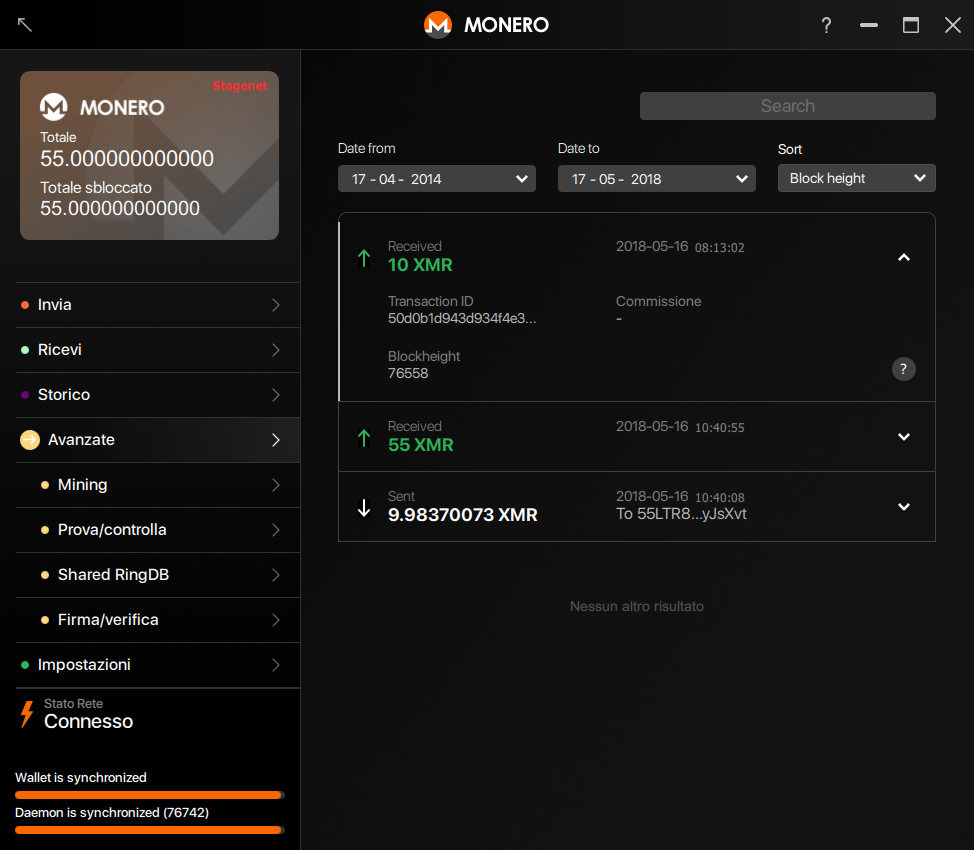Expand the 9.98370073 XMR sent transaction
This screenshot has width=974, height=850.
point(904,507)
